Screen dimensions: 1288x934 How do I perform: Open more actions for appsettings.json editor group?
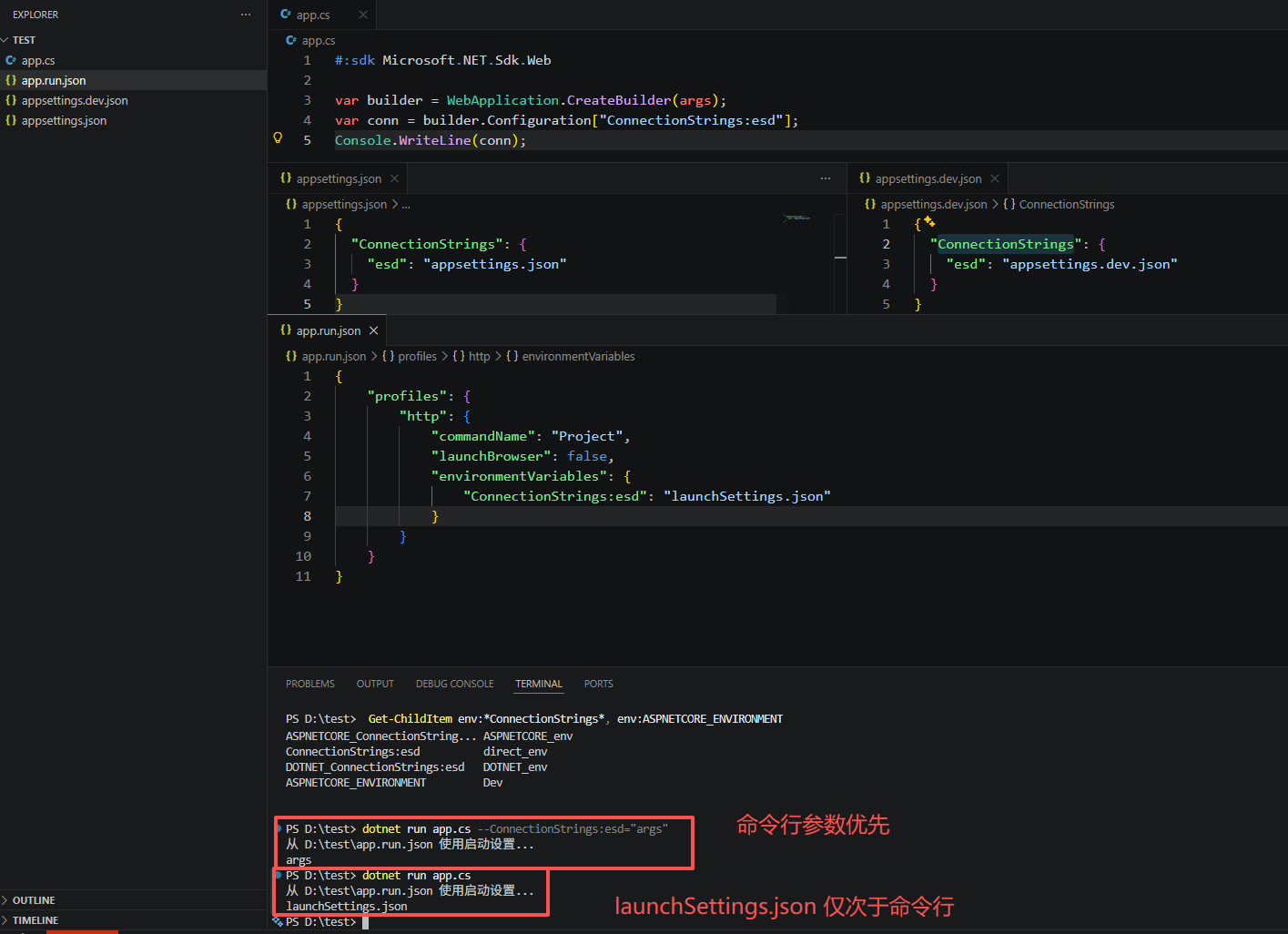(x=826, y=178)
